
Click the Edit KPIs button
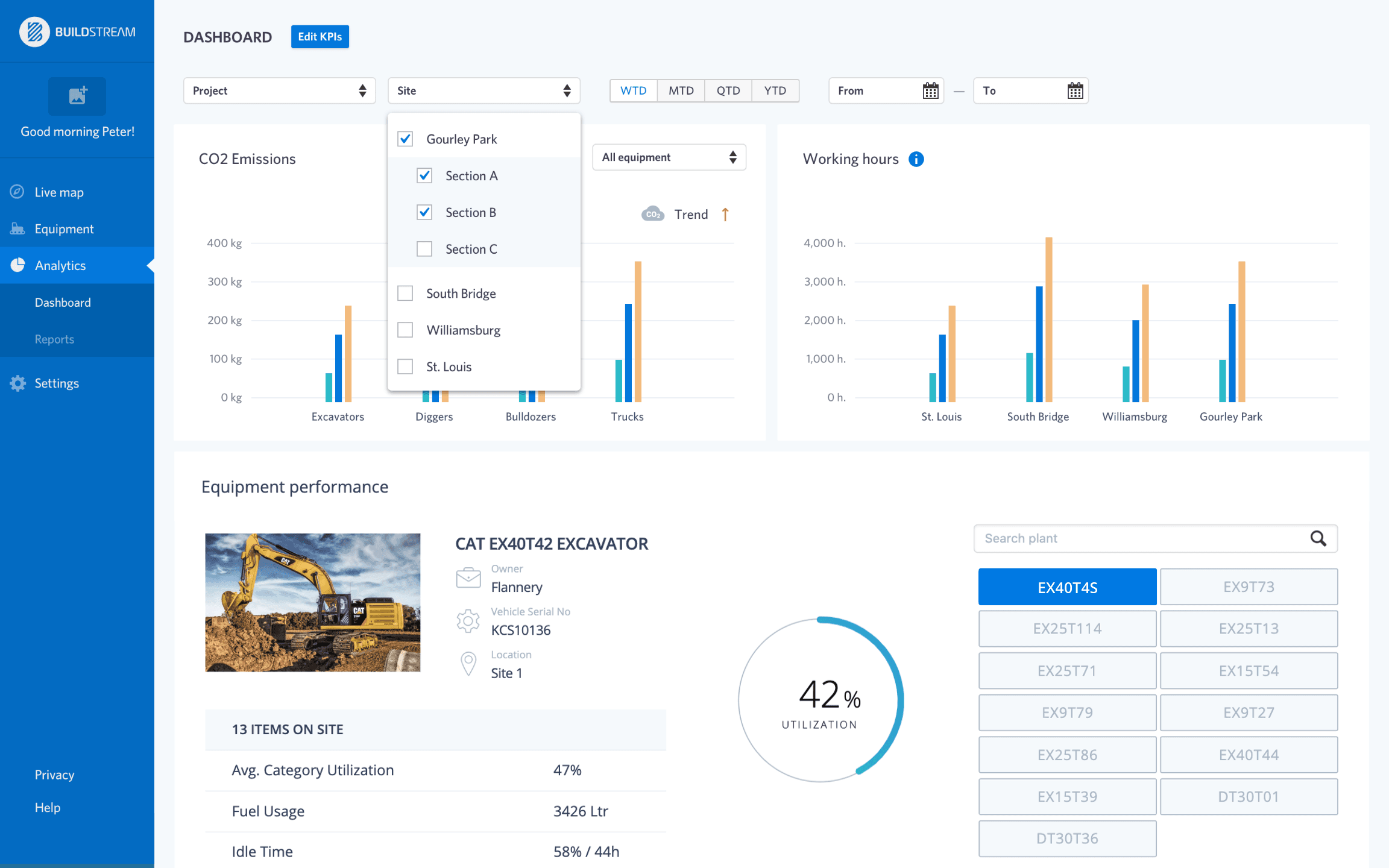coord(320,36)
